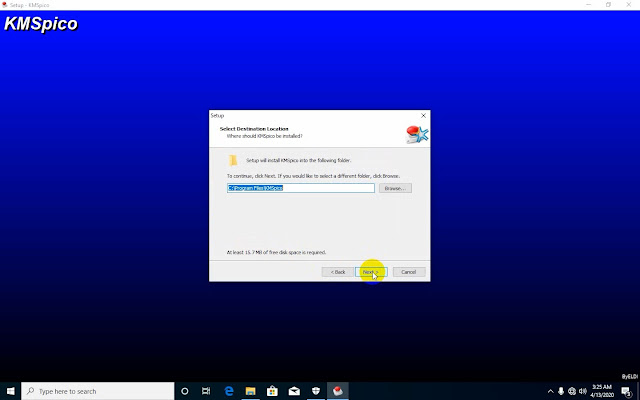Click the free disk space requirement text
Screen dimensions: 640x400
(x=276, y=252)
